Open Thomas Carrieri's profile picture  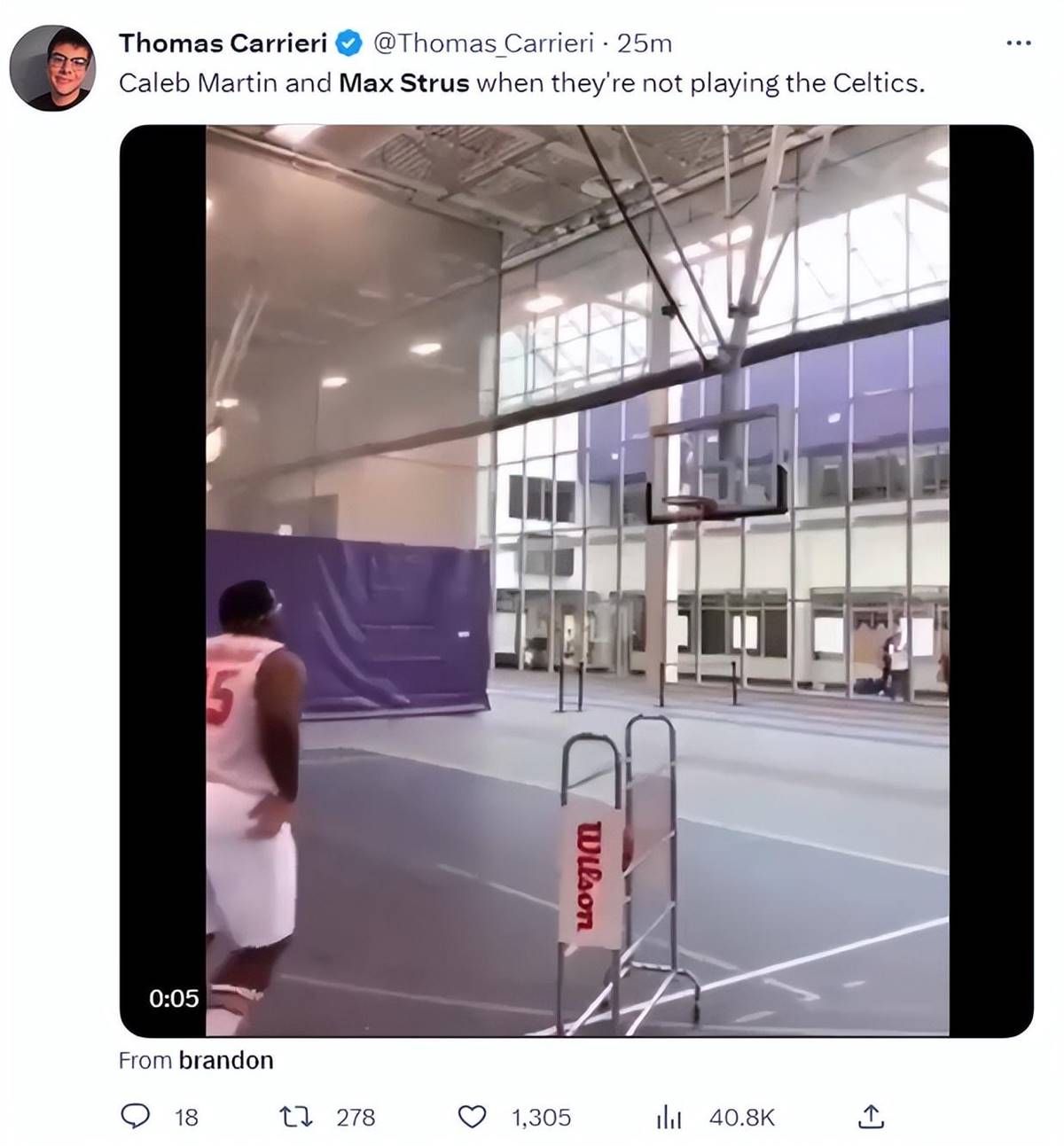[x=52, y=67]
